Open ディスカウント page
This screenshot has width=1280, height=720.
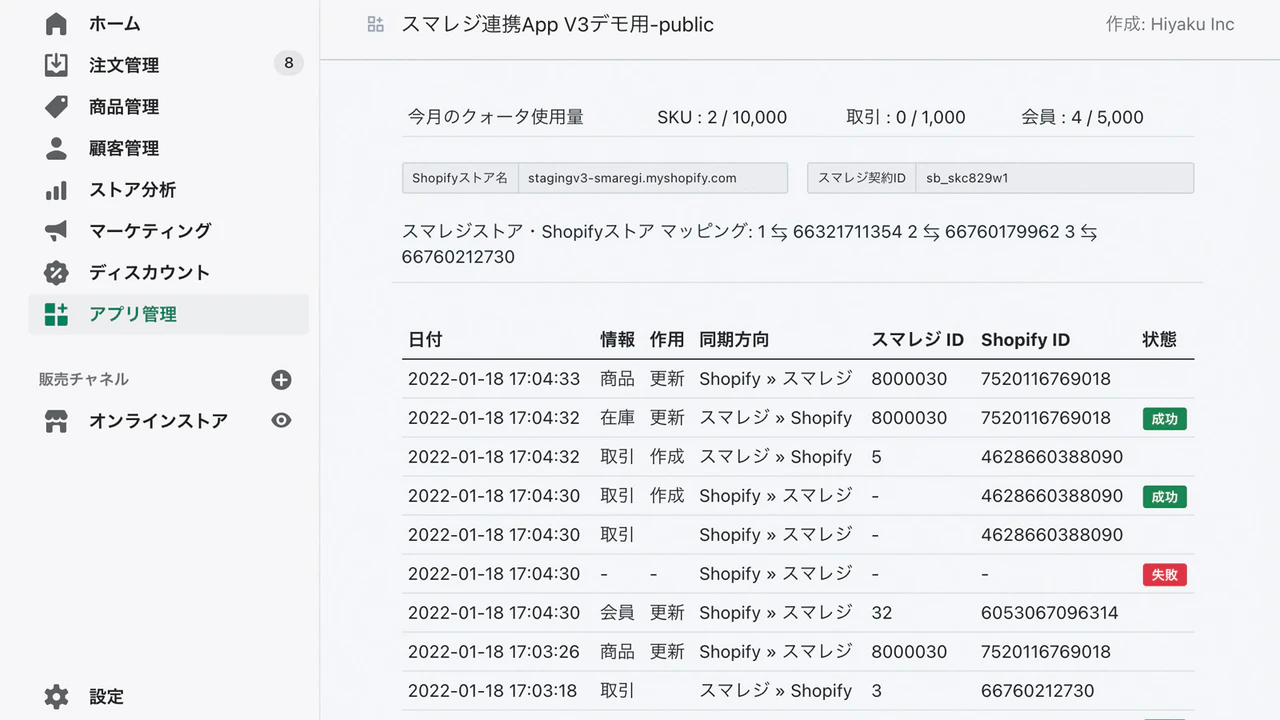tap(150, 273)
